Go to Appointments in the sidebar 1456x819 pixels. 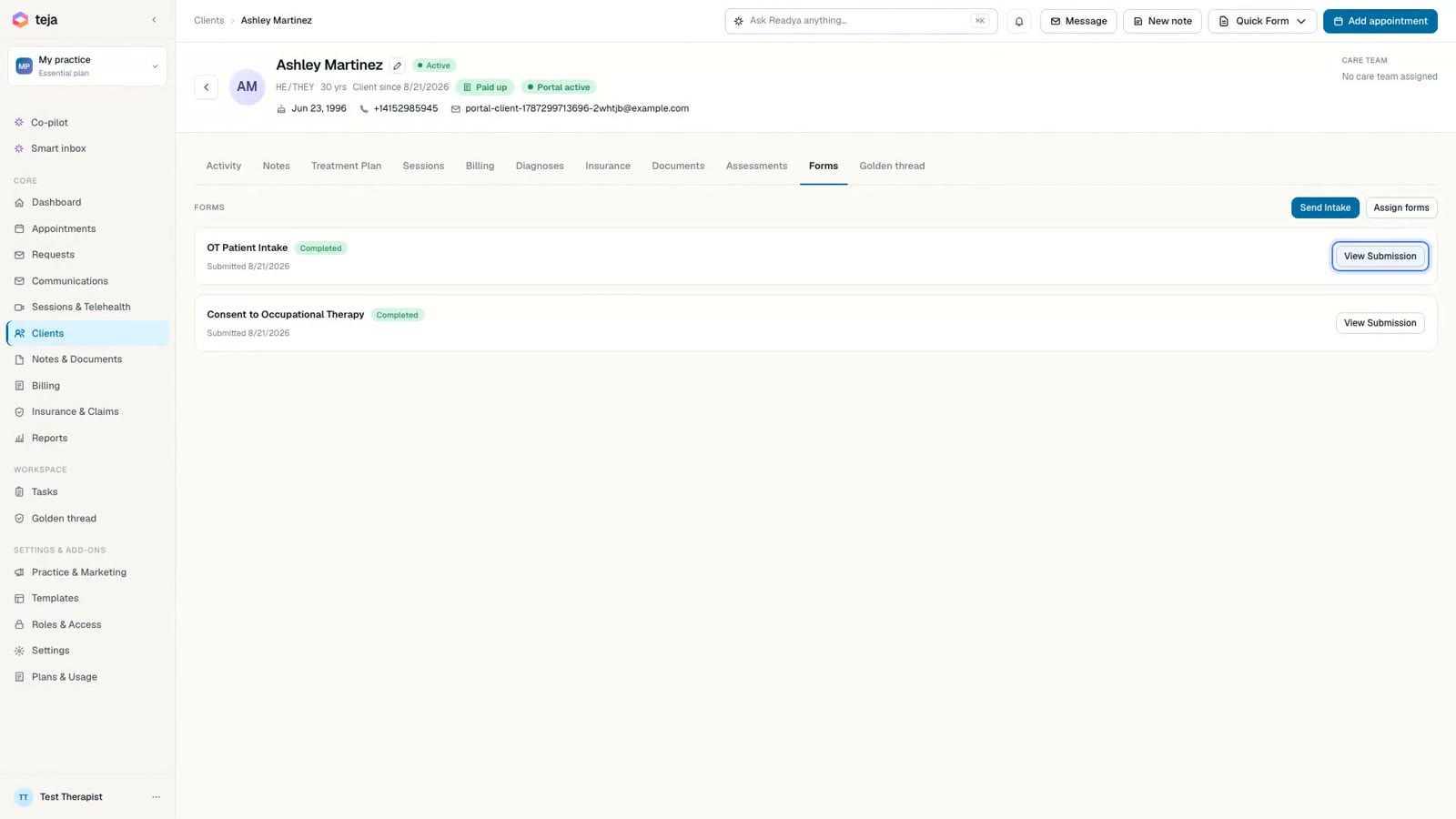point(87,228)
